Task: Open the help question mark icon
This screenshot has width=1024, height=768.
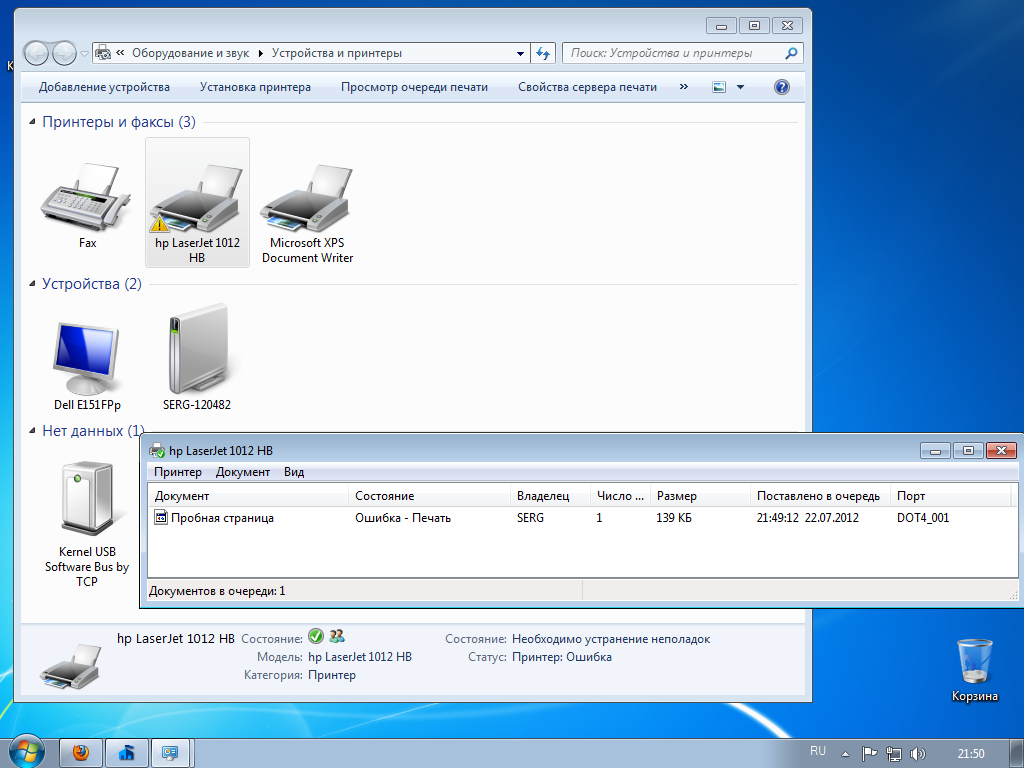Action: click(x=782, y=87)
